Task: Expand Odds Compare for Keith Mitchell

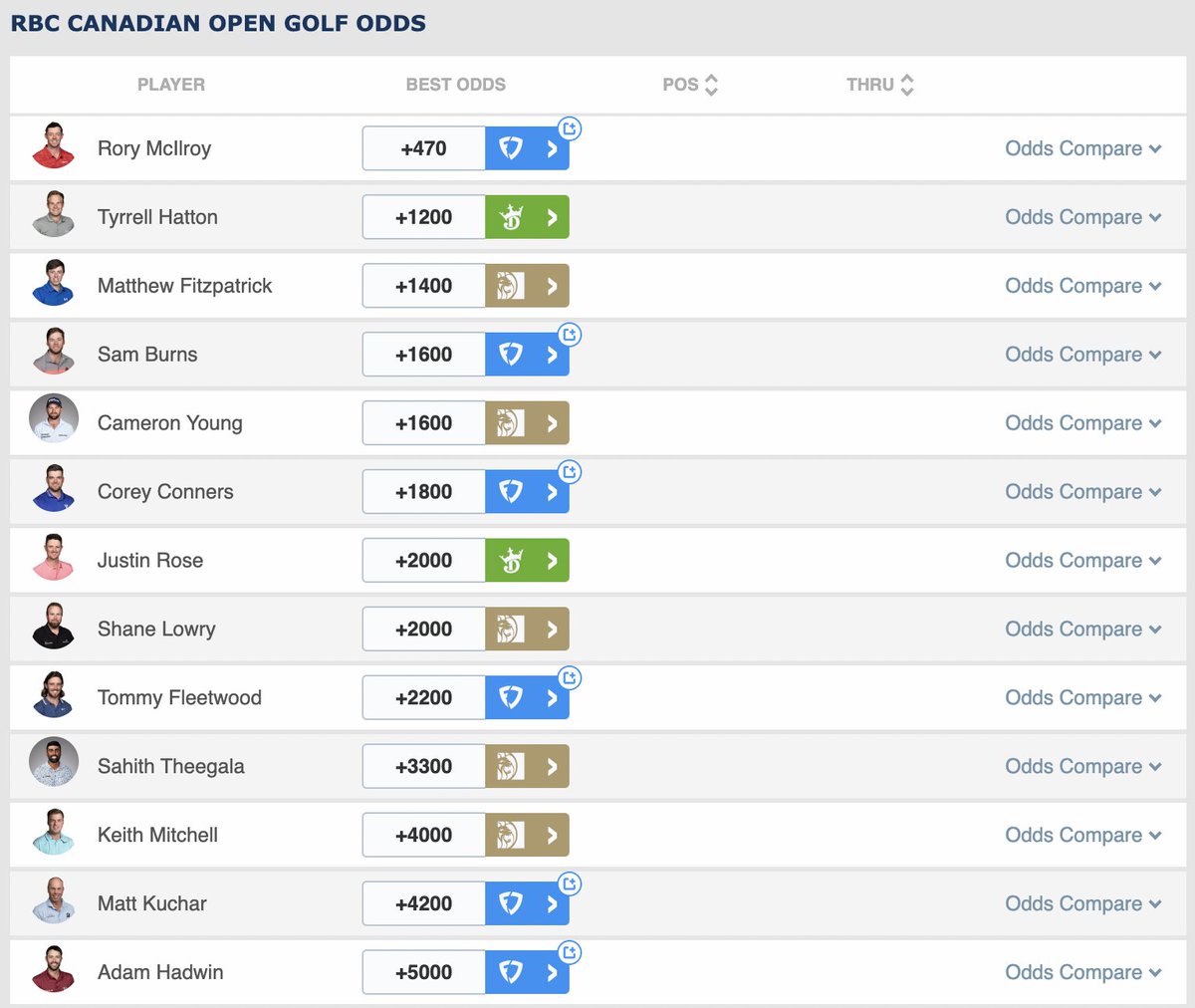Action: tap(1083, 836)
